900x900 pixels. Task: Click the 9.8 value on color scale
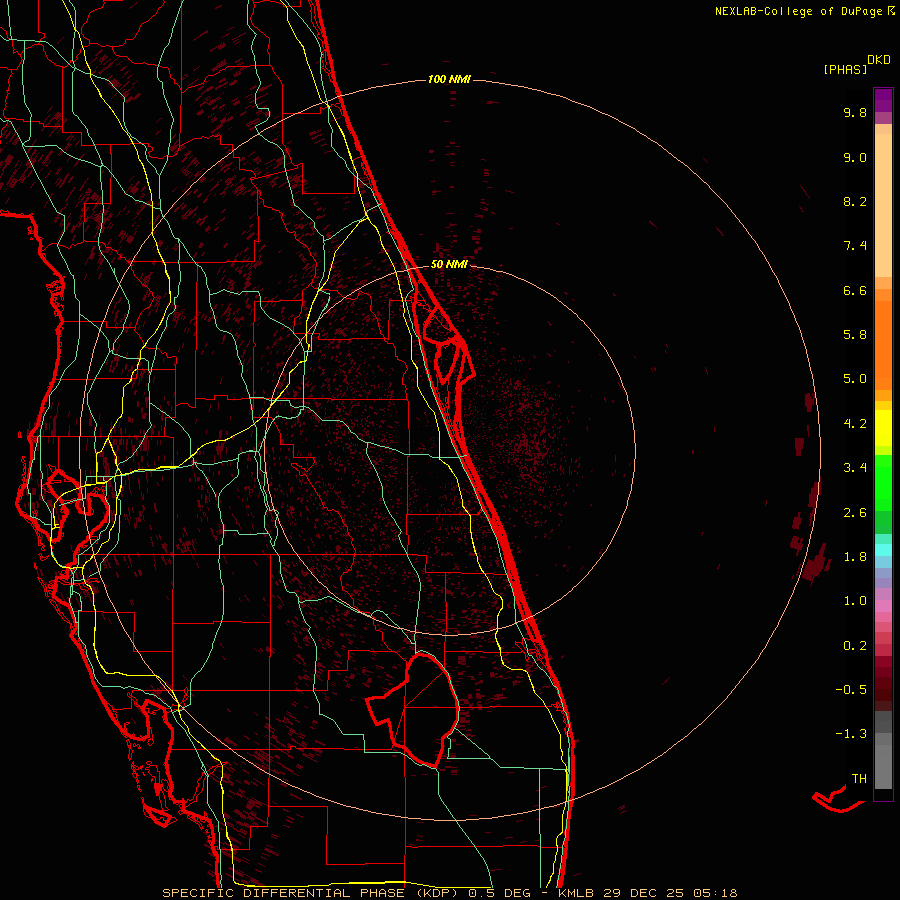click(x=855, y=112)
